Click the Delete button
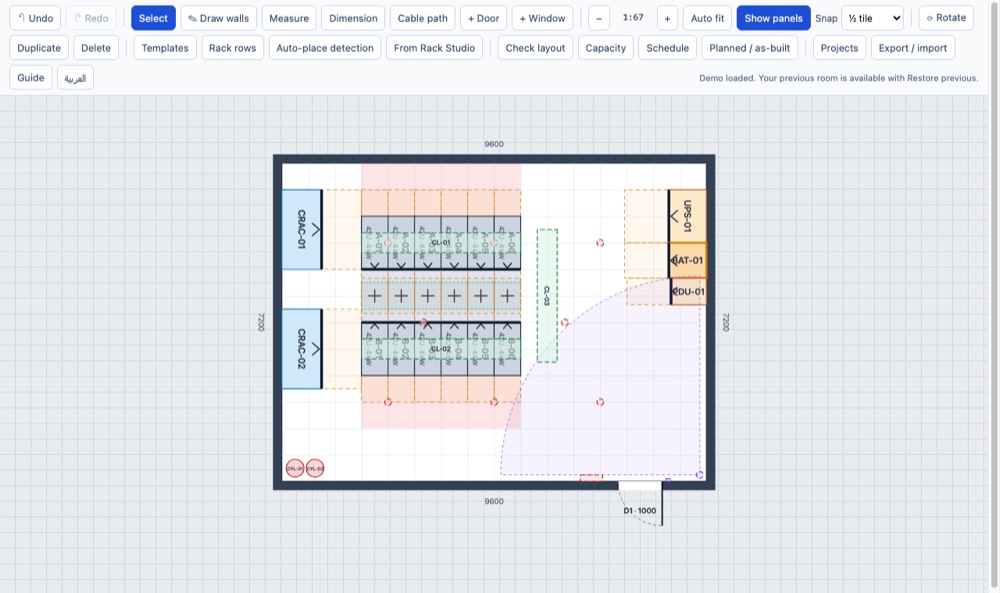The image size is (1000, 593). tap(96, 48)
